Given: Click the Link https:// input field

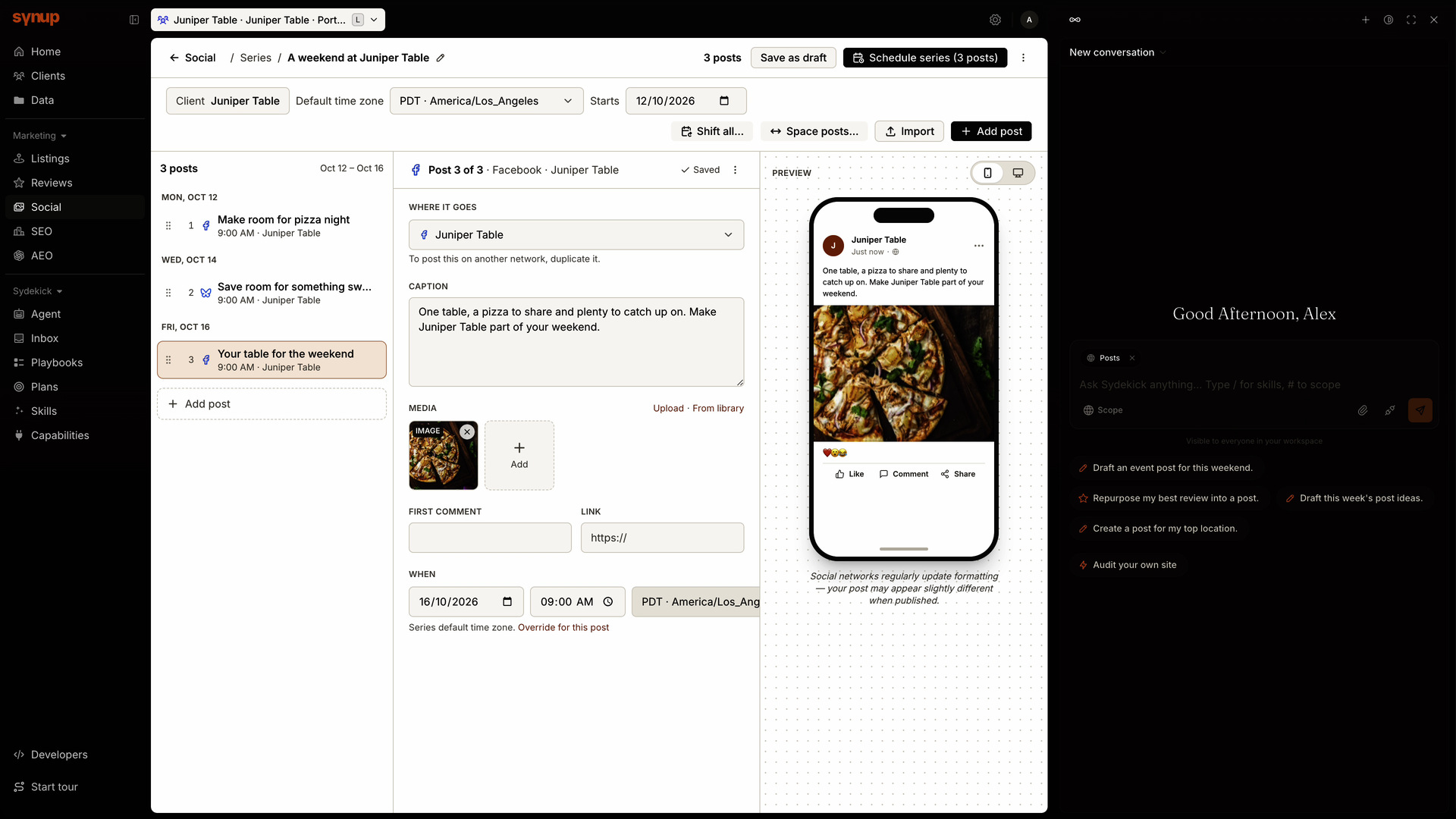Looking at the screenshot, I should point(662,538).
